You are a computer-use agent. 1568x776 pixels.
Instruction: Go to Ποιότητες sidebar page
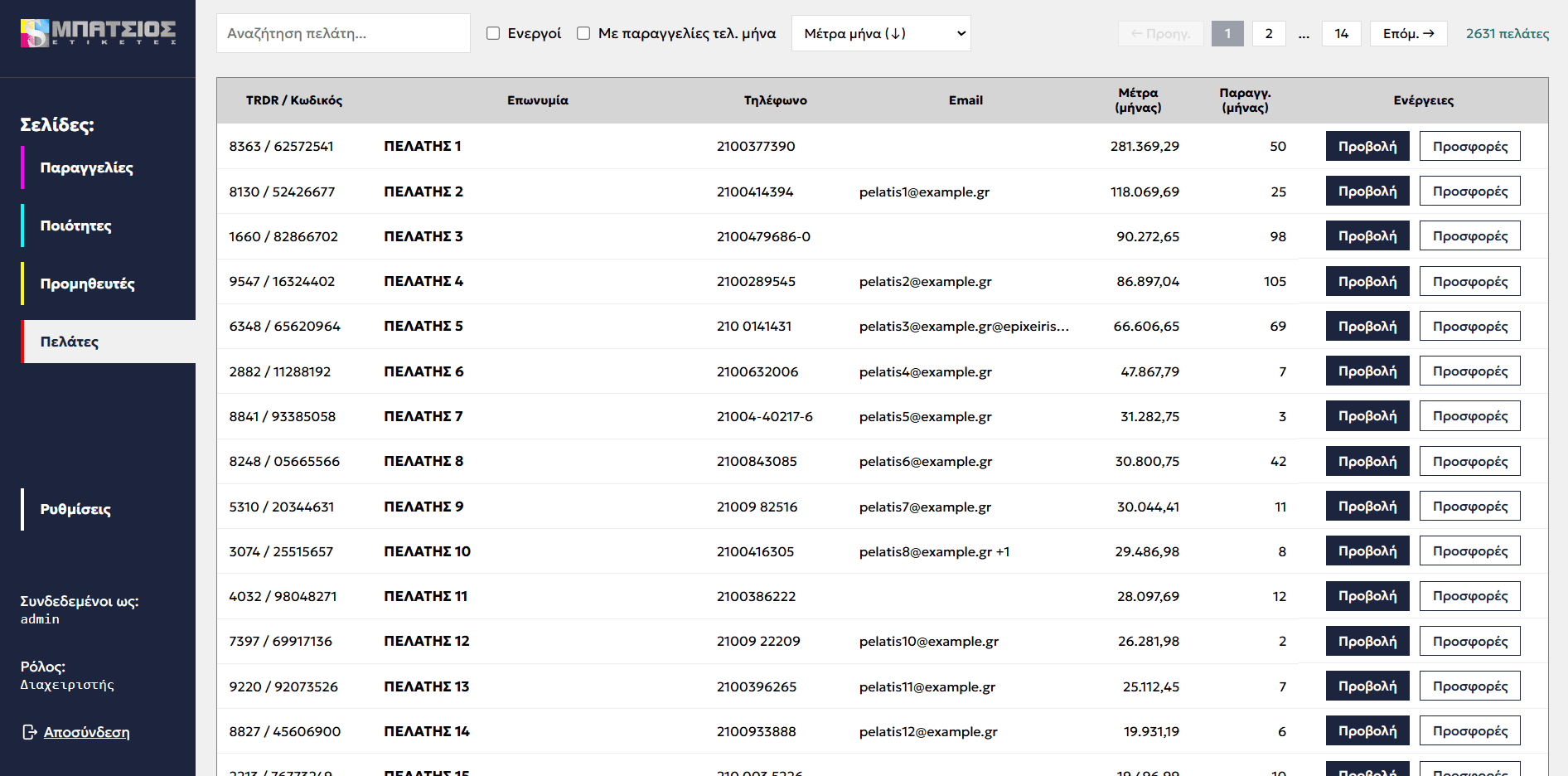75,226
